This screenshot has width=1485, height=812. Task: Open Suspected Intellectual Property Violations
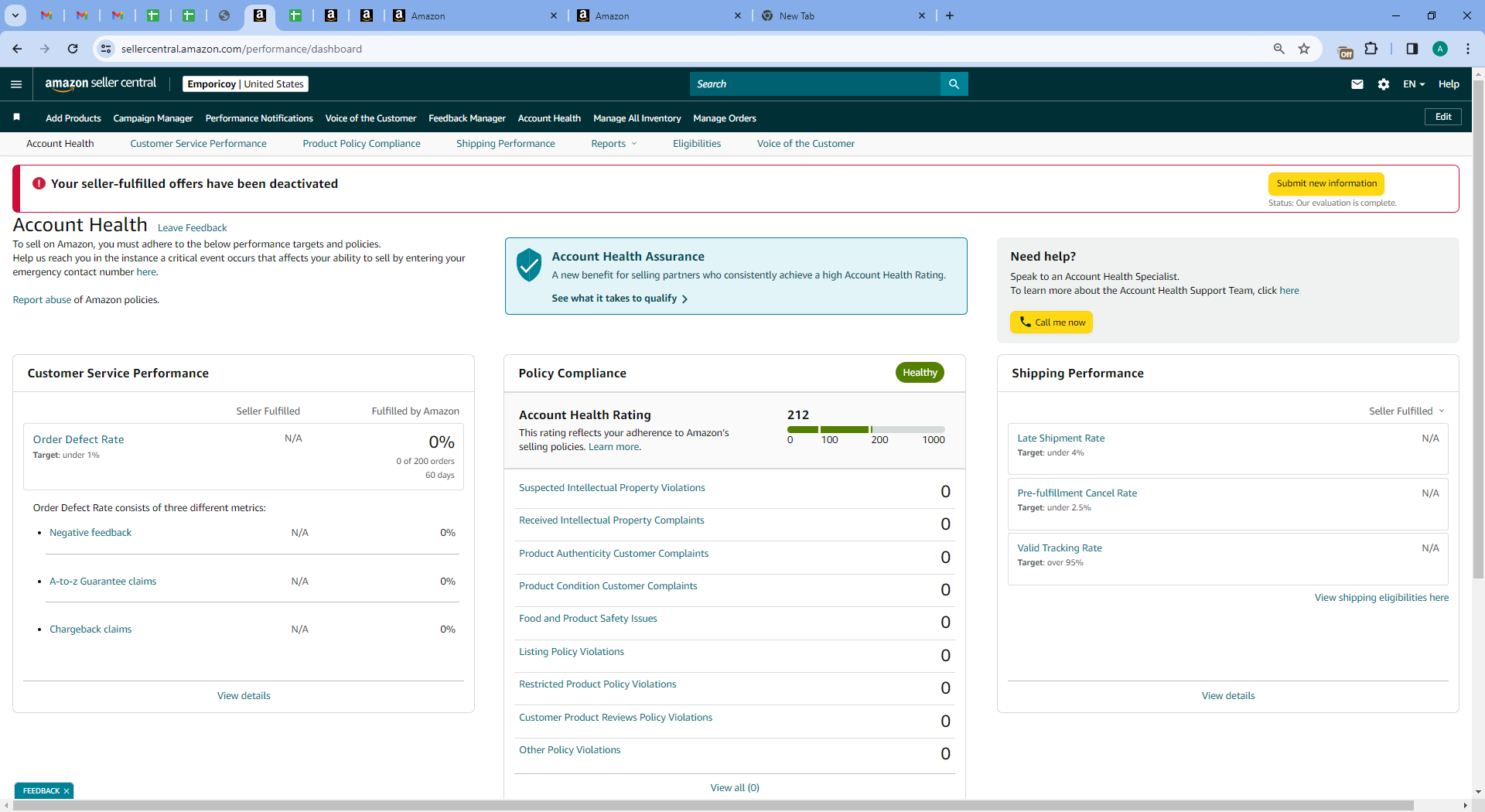(612, 488)
